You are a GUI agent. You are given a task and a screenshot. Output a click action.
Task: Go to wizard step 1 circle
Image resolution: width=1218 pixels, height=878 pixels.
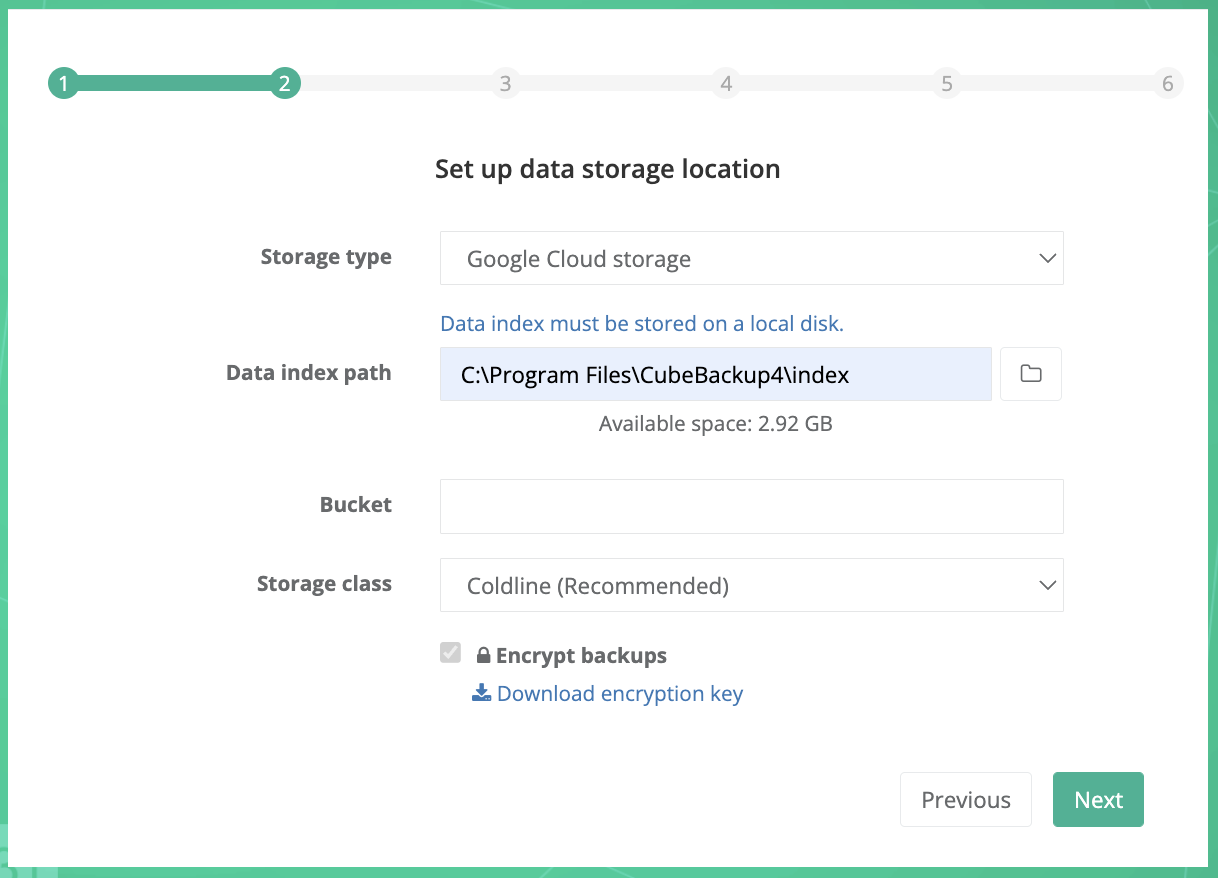63,84
